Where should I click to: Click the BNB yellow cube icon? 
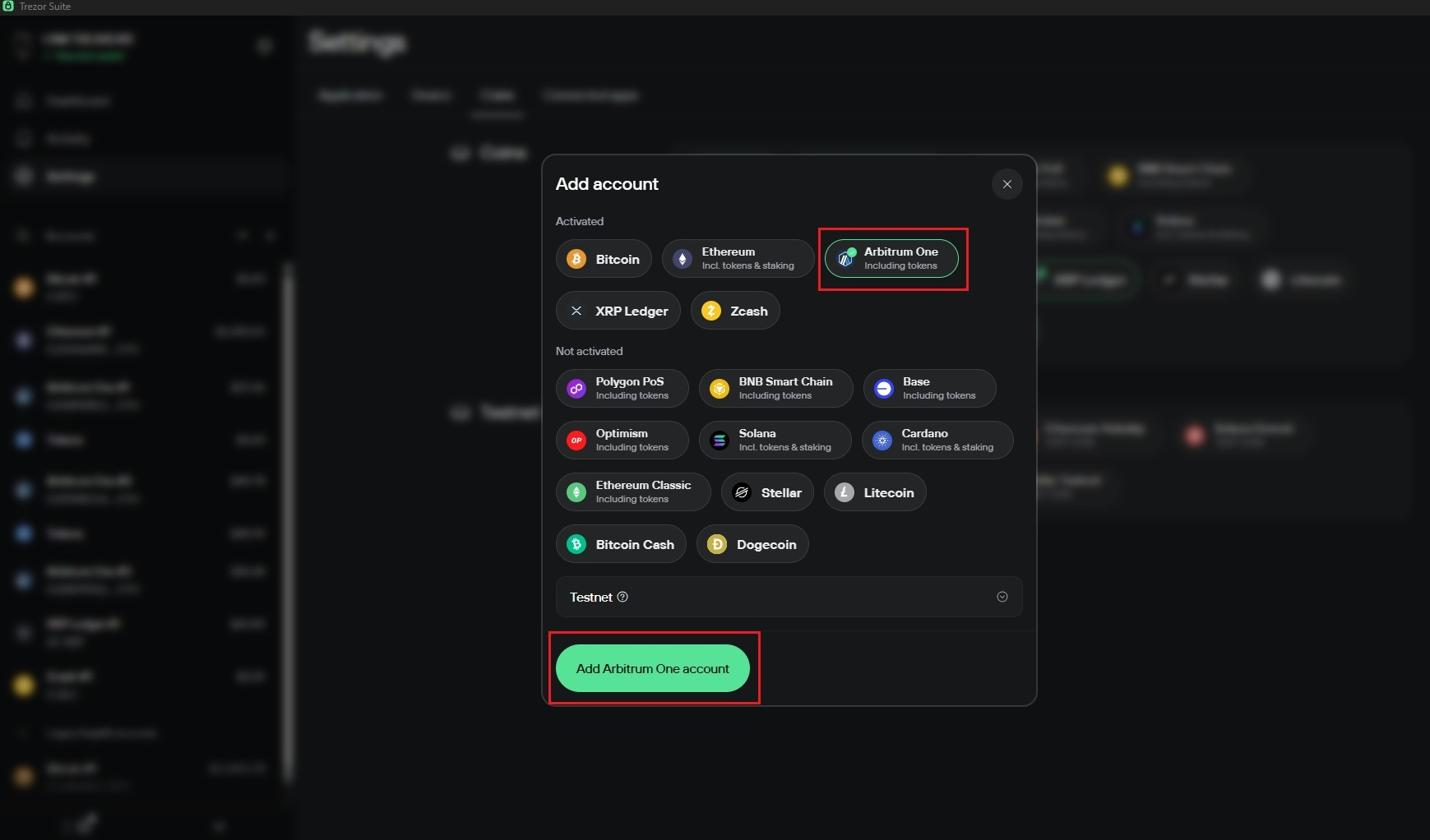pyautogui.click(x=720, y=388)
